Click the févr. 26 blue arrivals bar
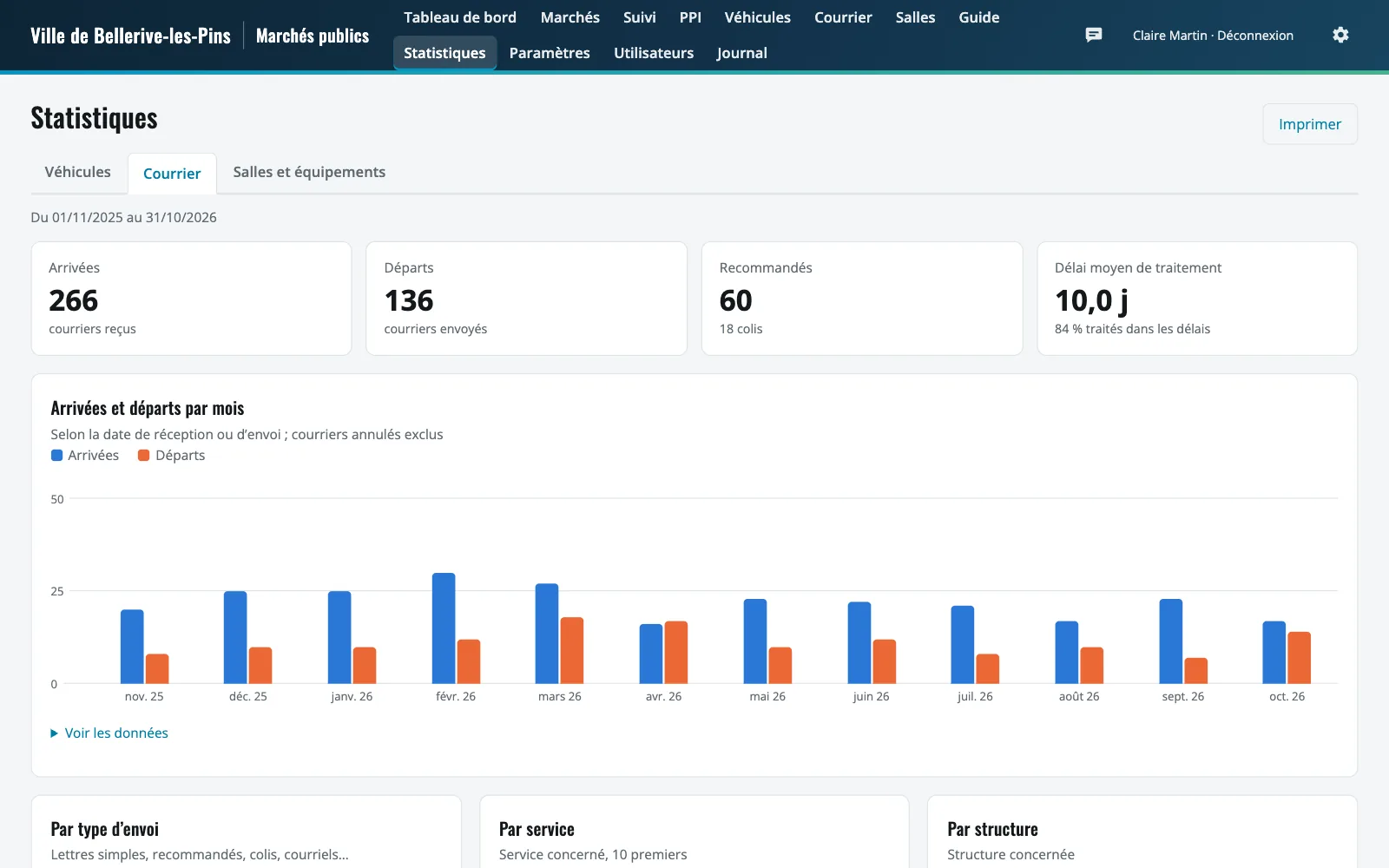 444,628
